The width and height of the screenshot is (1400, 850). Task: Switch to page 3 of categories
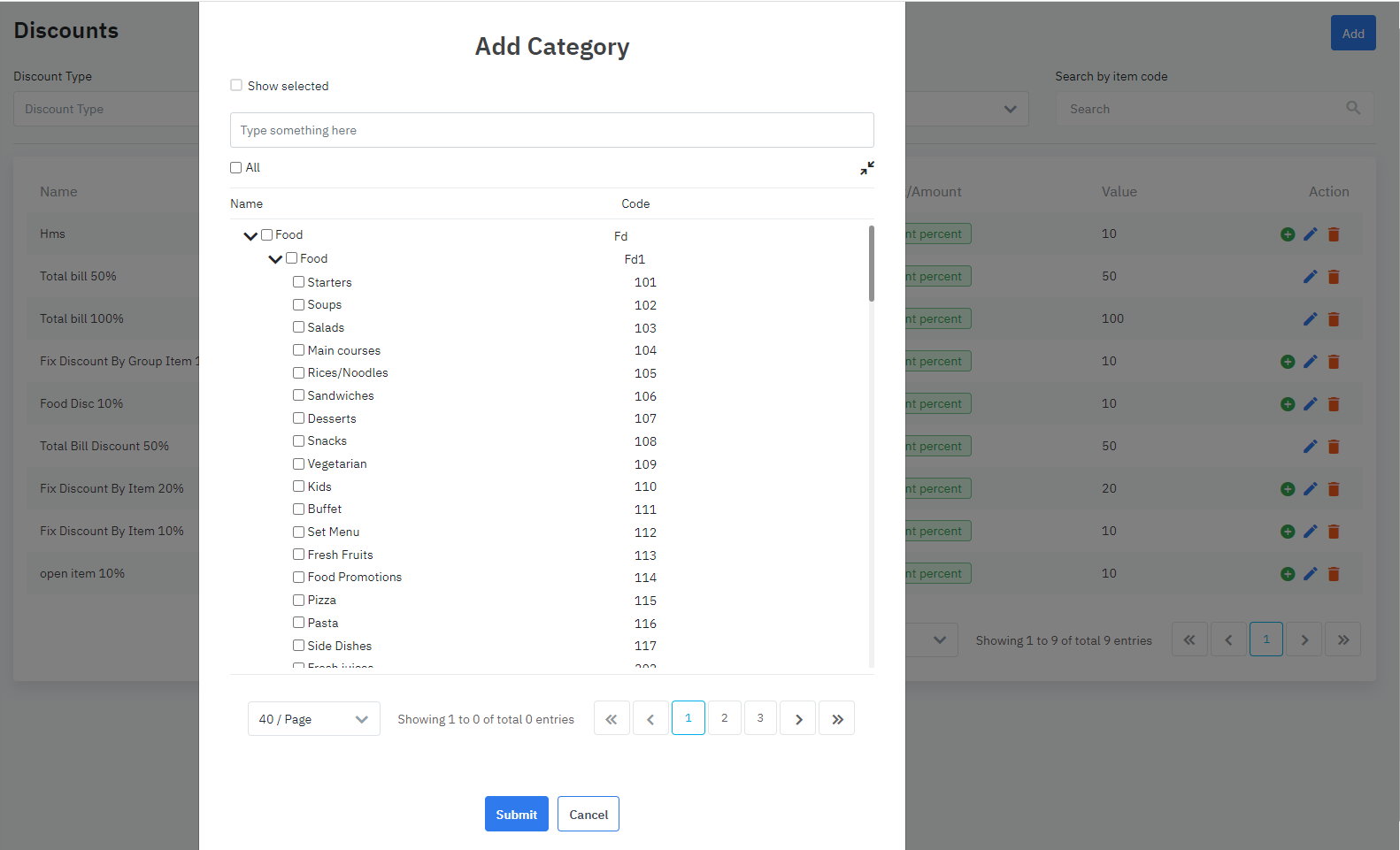coord(760,718)
